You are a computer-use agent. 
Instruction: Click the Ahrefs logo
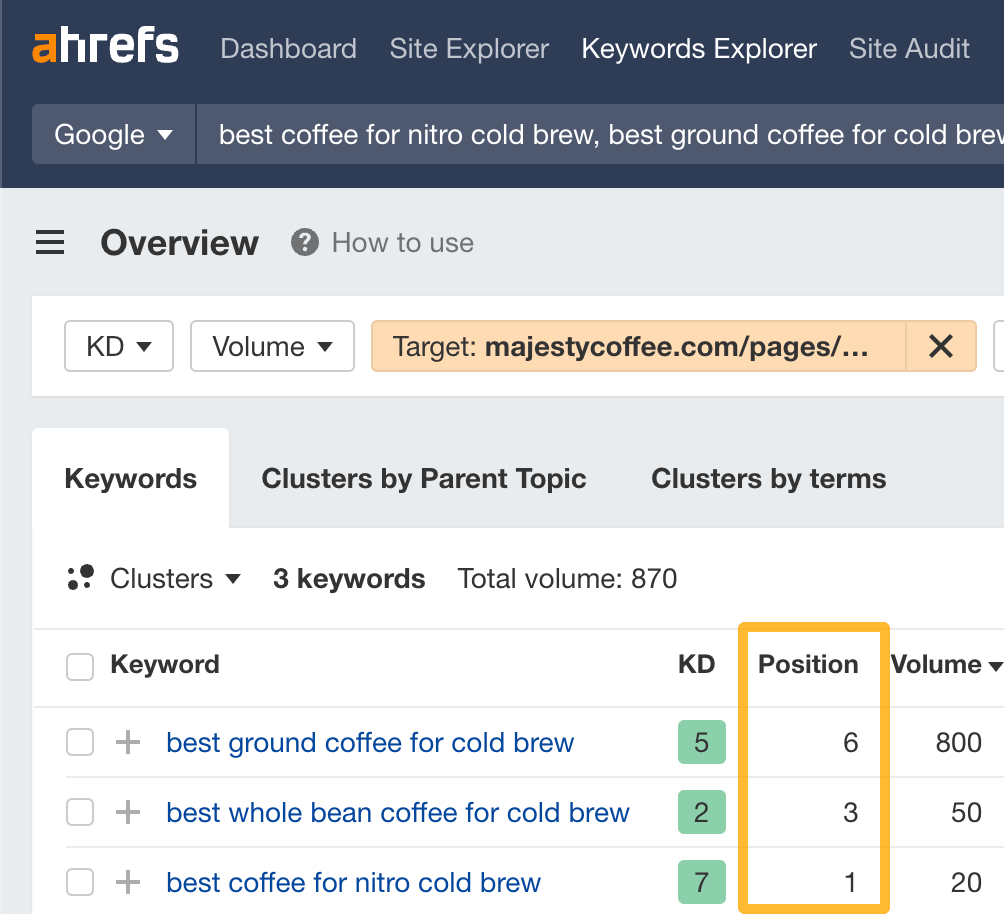pyautogui.click(x=105, y=46)
